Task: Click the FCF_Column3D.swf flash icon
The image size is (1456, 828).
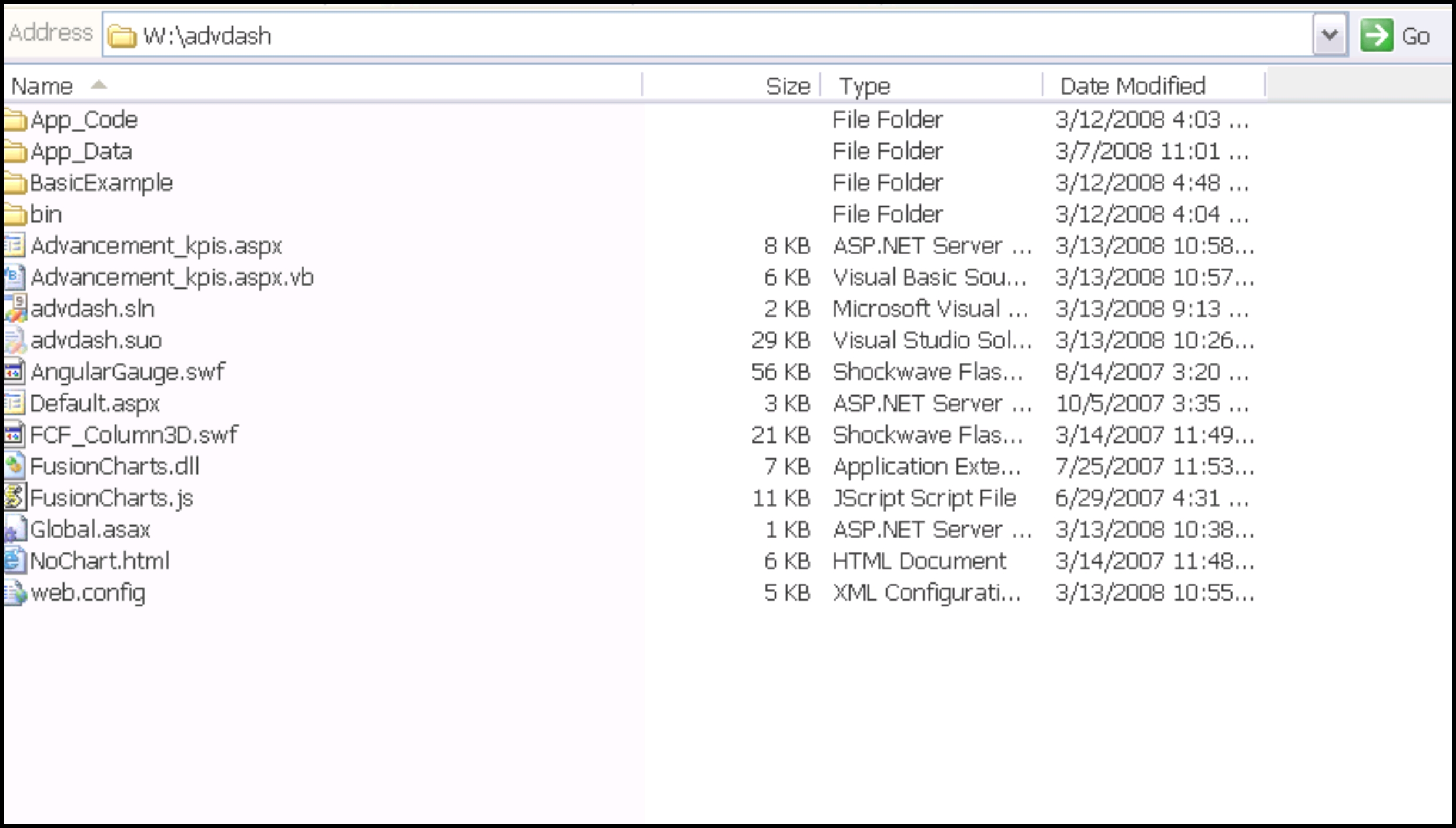Action: (15, 435)
